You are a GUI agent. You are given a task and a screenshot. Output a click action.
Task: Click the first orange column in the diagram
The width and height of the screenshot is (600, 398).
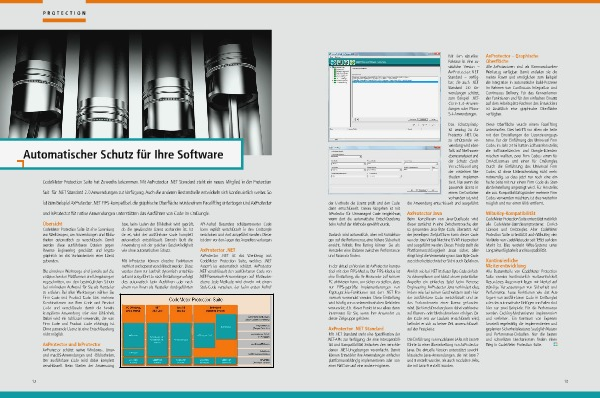[134, 335]
